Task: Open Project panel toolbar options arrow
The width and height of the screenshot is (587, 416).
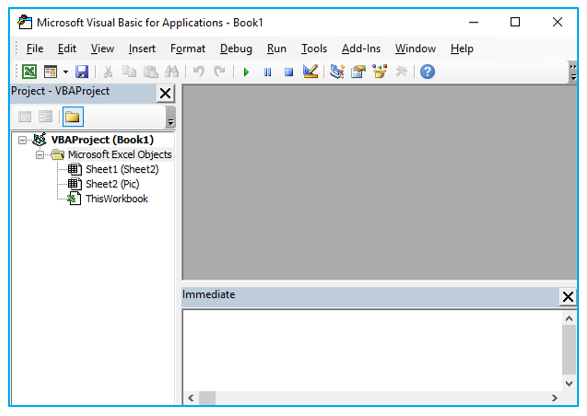Action: pyautogui.click(x=170, y=117)
